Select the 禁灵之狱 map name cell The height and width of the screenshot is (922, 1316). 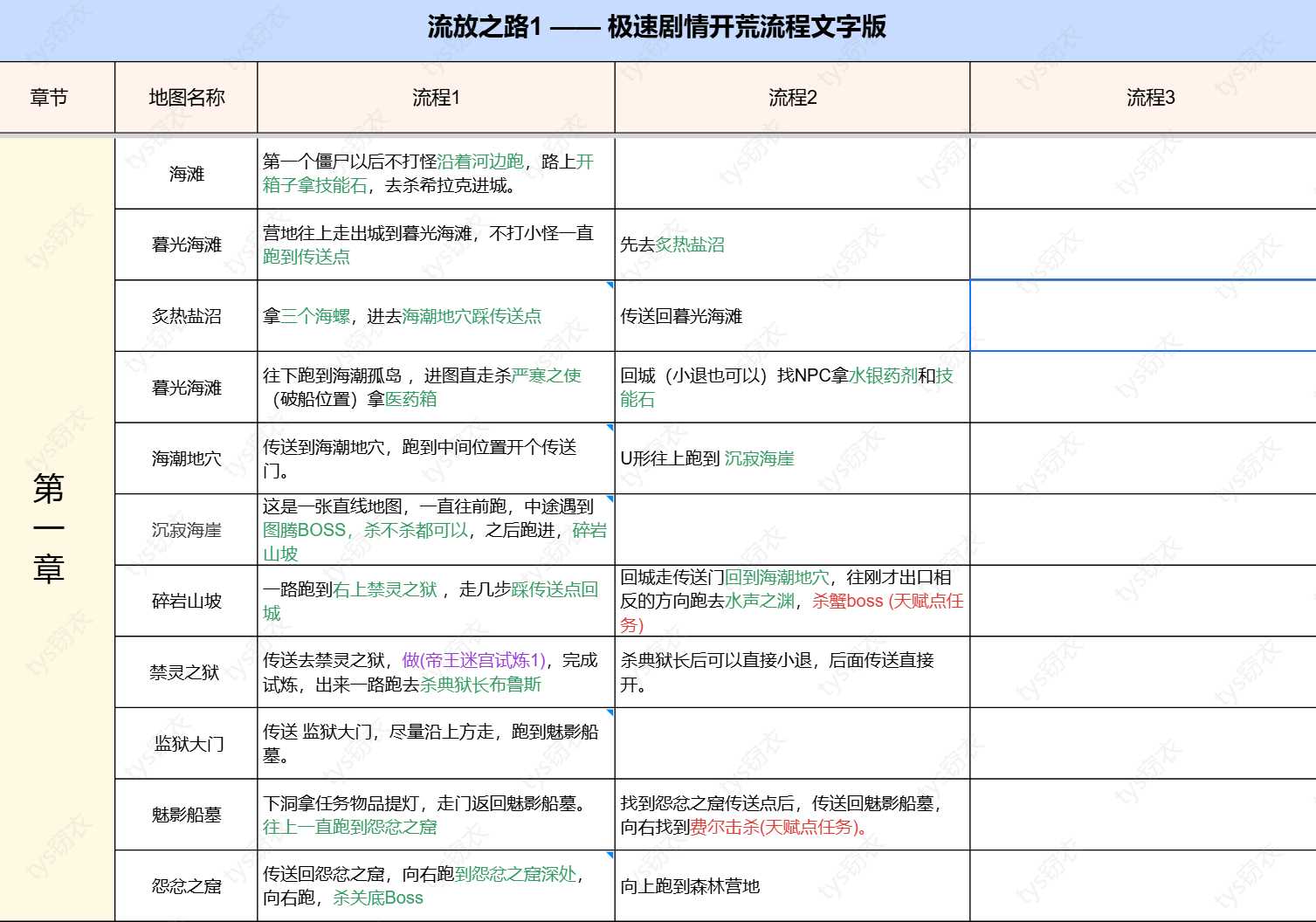(x=186, y=672)
